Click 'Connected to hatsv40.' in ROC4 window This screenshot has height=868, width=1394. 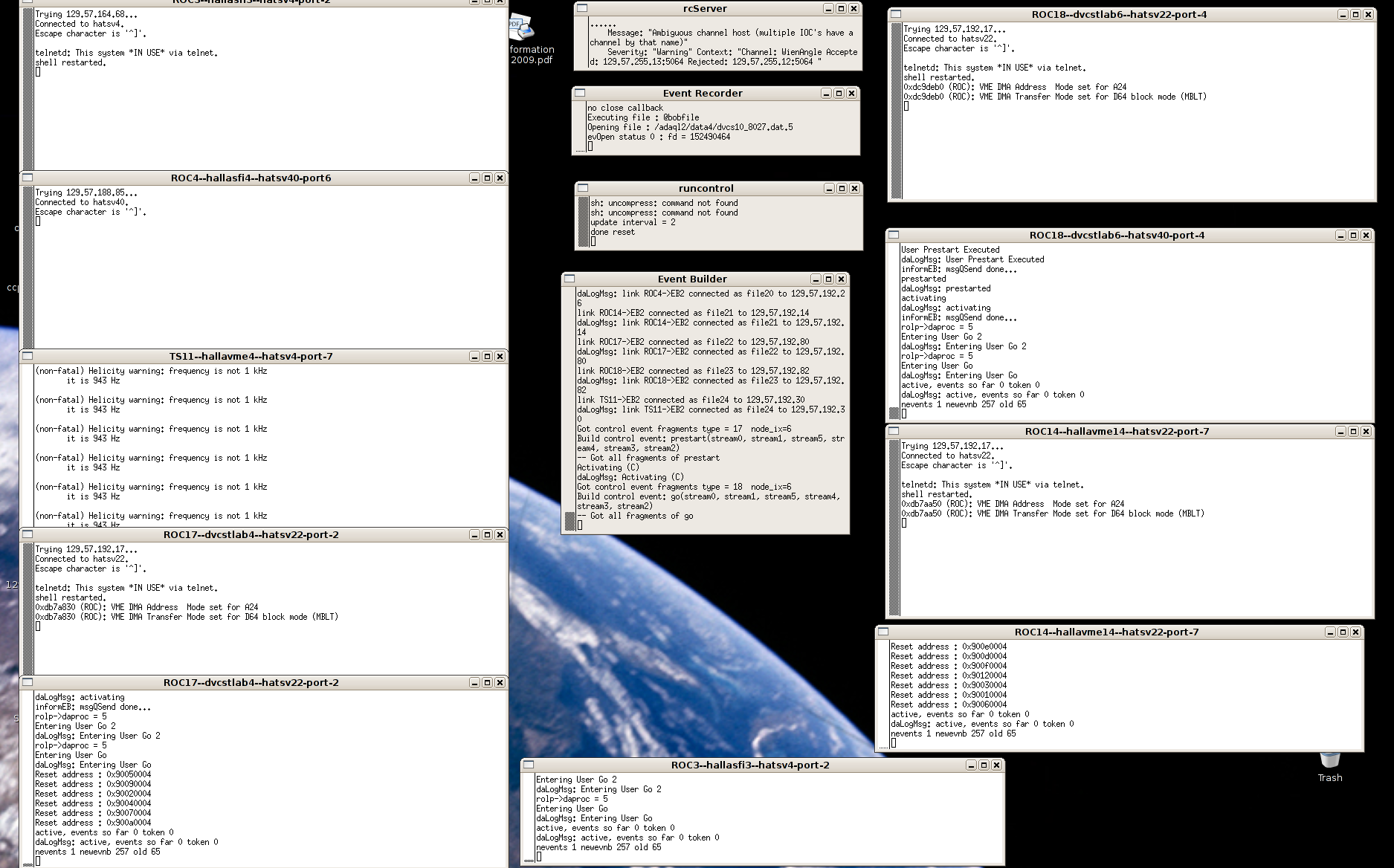pyautogui.click(x=82, y=202)
